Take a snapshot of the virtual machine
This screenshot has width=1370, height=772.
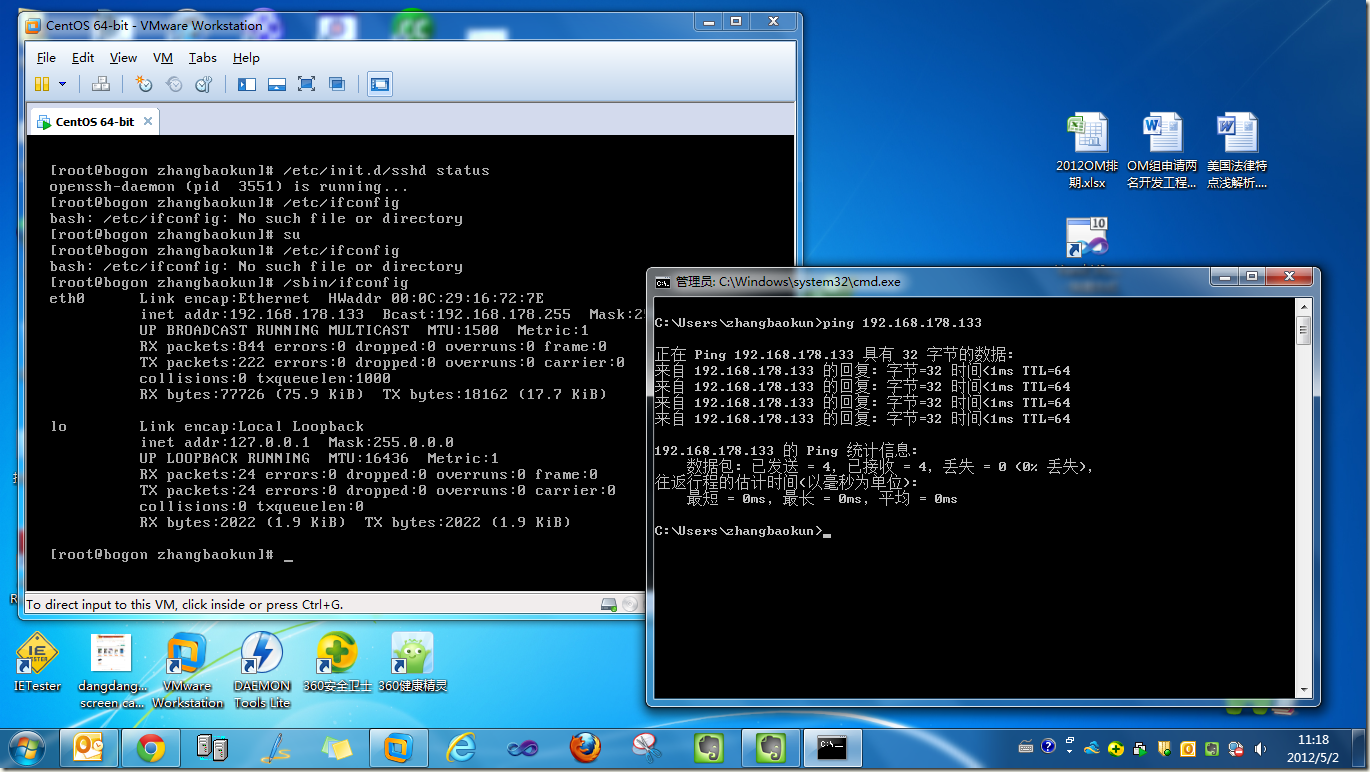point(144,85)
